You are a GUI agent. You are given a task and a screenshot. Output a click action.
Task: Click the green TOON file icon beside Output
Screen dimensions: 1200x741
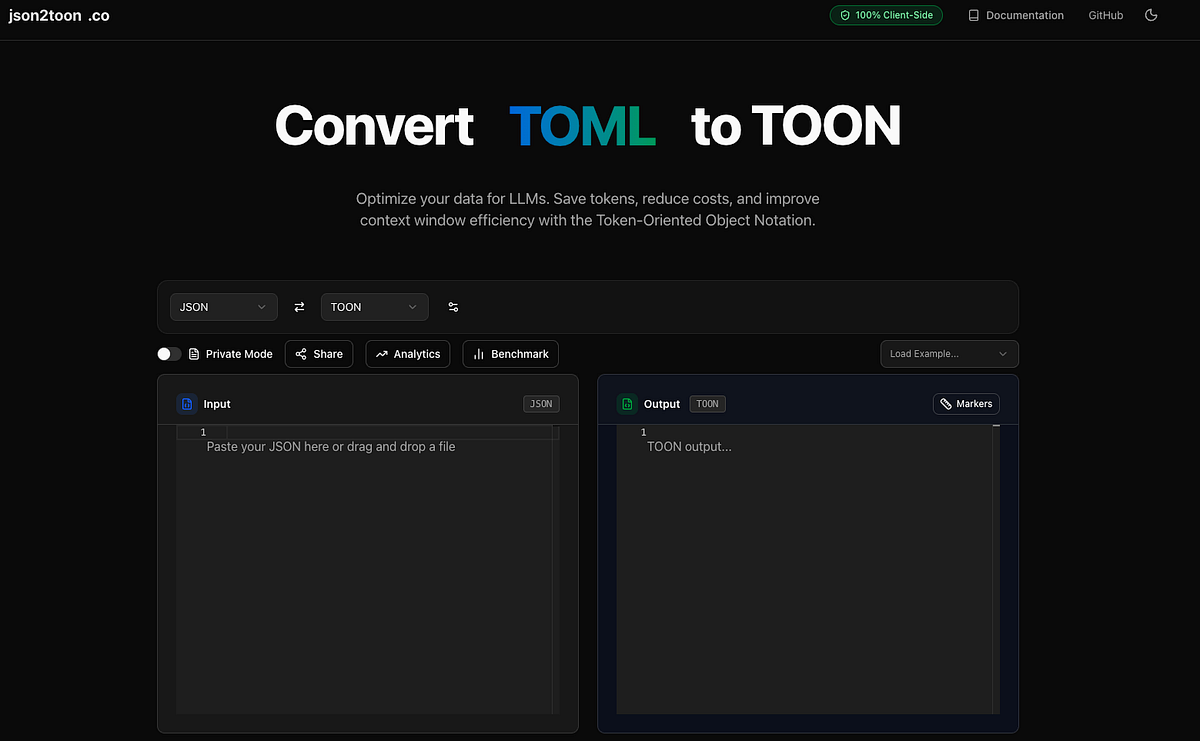627,403
